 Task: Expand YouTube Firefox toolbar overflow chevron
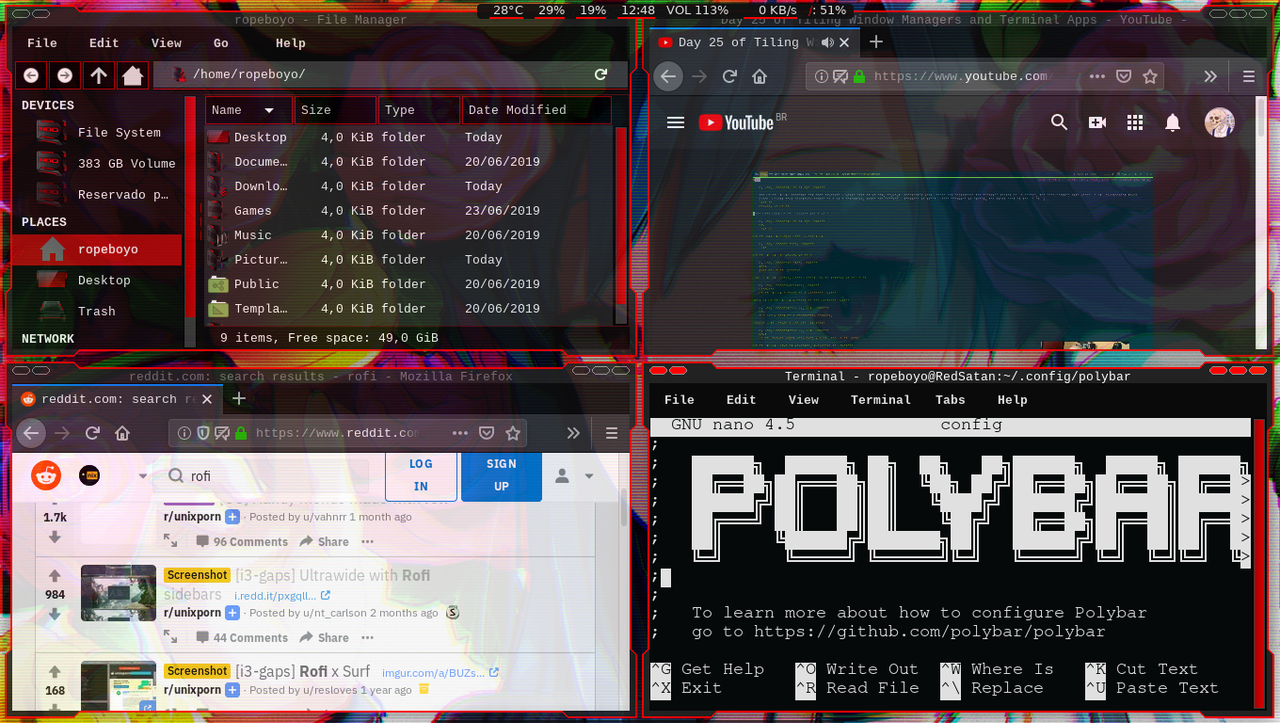pyautogui.click(x=1210, y=76)
